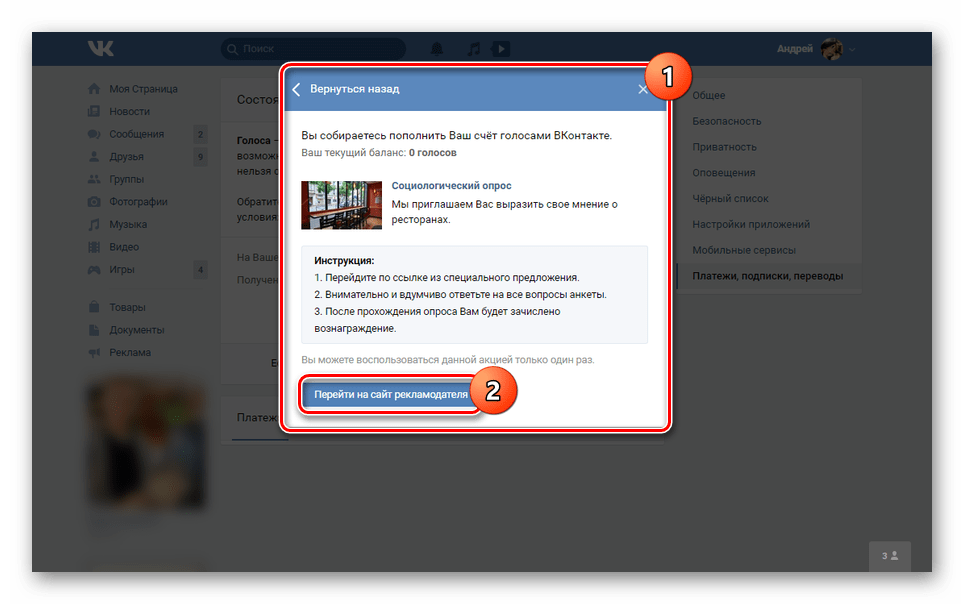Click the bag icon beside Товары
The height and width of the screenshot is (604, 964).
94,307
